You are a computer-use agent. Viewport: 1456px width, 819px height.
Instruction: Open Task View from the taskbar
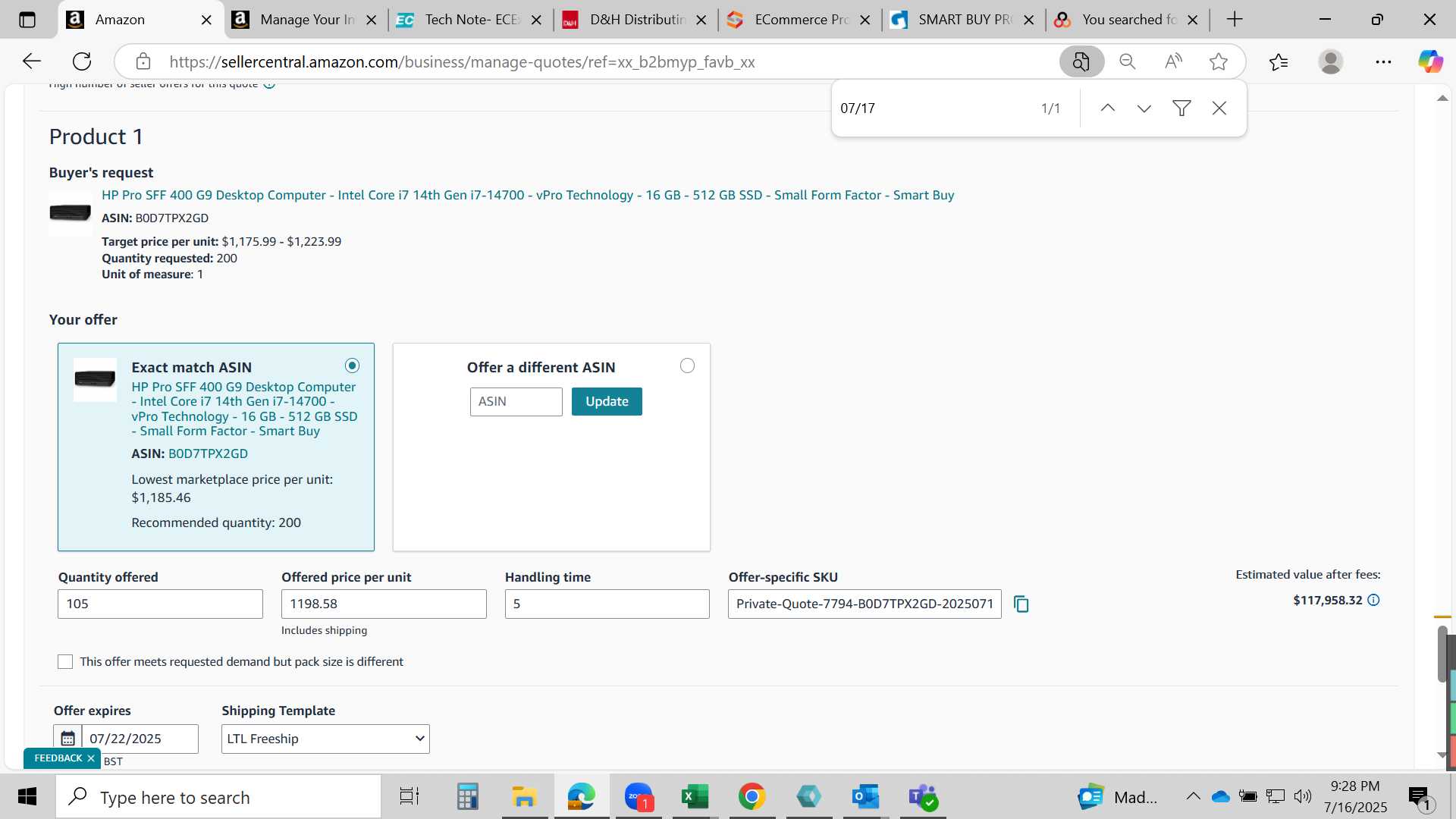409,796
